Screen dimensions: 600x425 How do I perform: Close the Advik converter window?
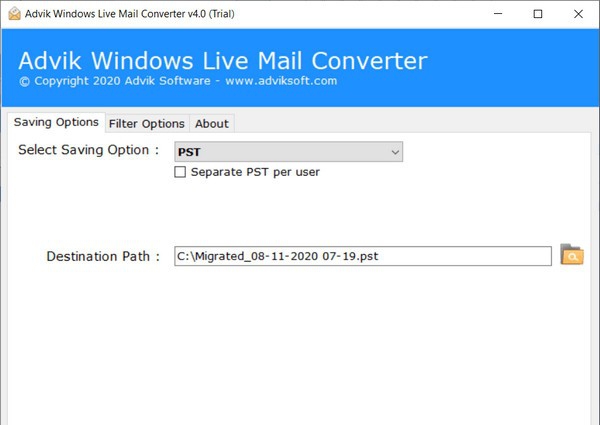[x=578, y=14]
